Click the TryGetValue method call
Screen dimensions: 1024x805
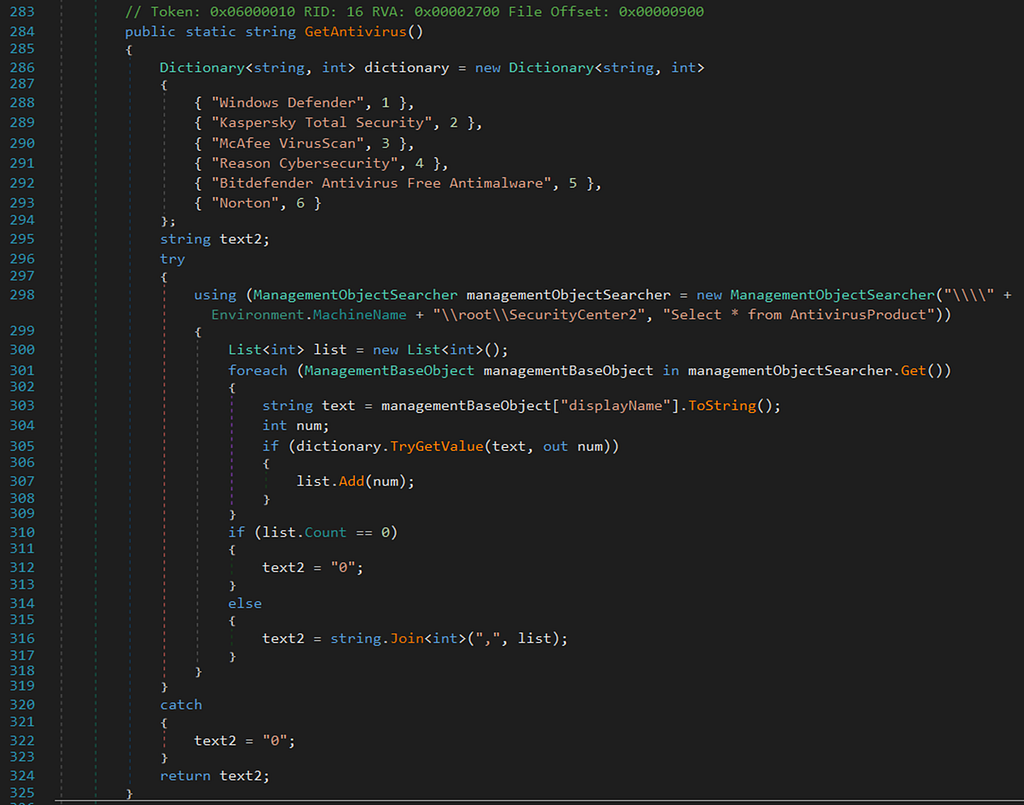pos(436,447)
